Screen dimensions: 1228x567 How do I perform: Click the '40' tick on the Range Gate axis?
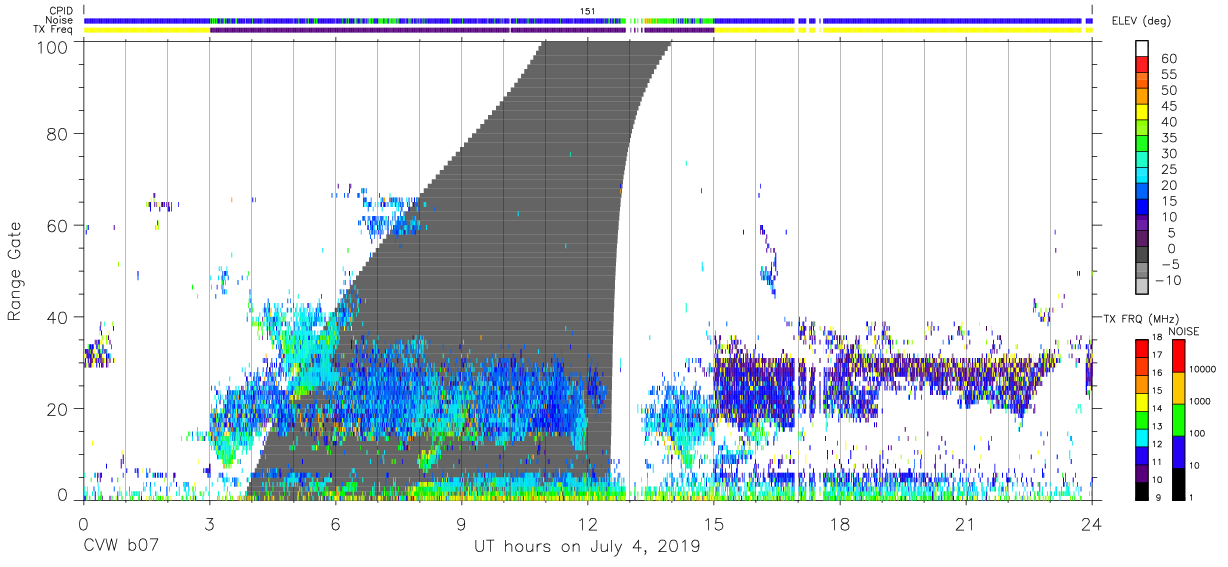pos(57,317)
